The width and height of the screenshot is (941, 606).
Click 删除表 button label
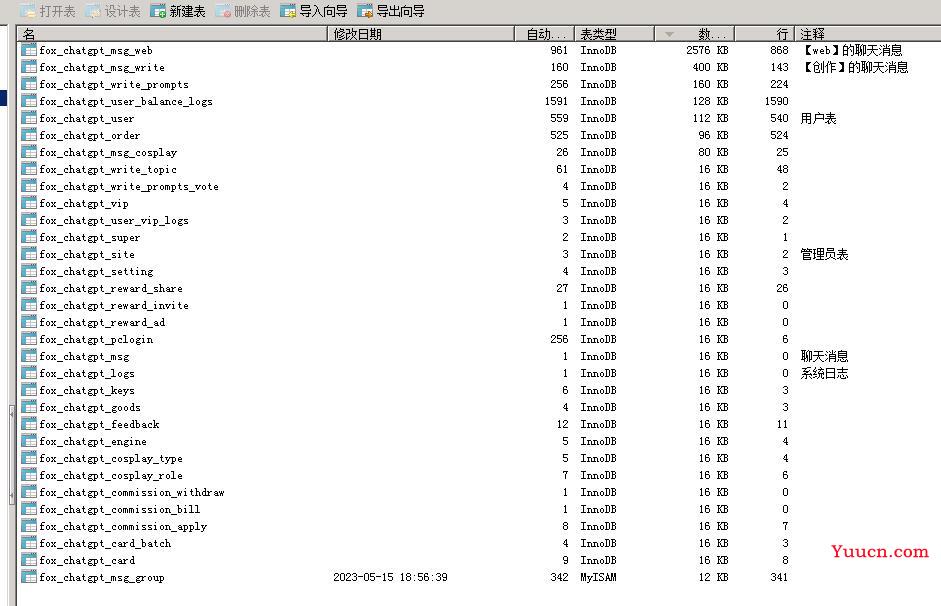[x=252, y=11]
